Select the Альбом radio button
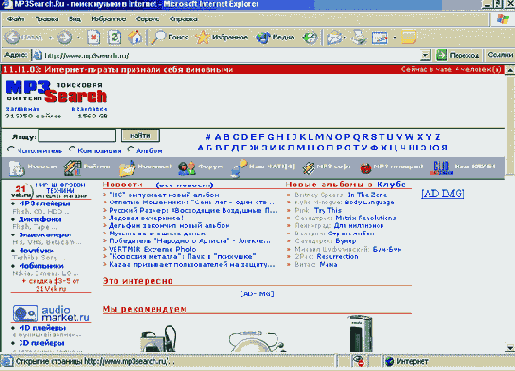Screen dimensions: 515x371 coord(131,149)
